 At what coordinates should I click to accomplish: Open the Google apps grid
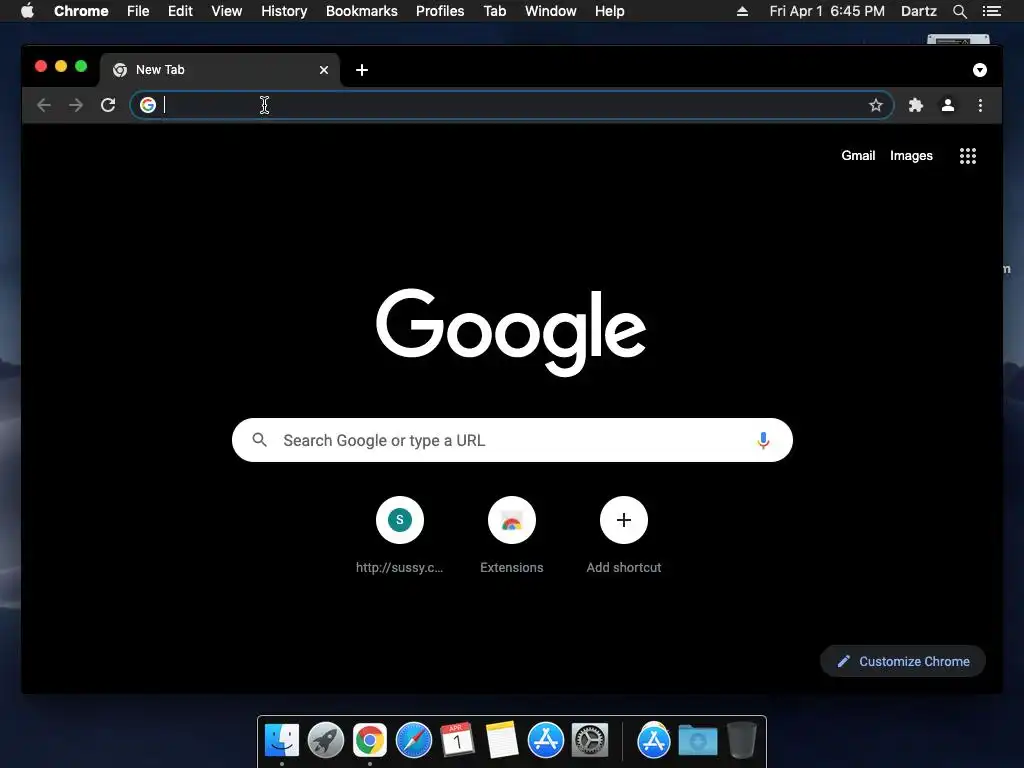click(x=968, y=155)
